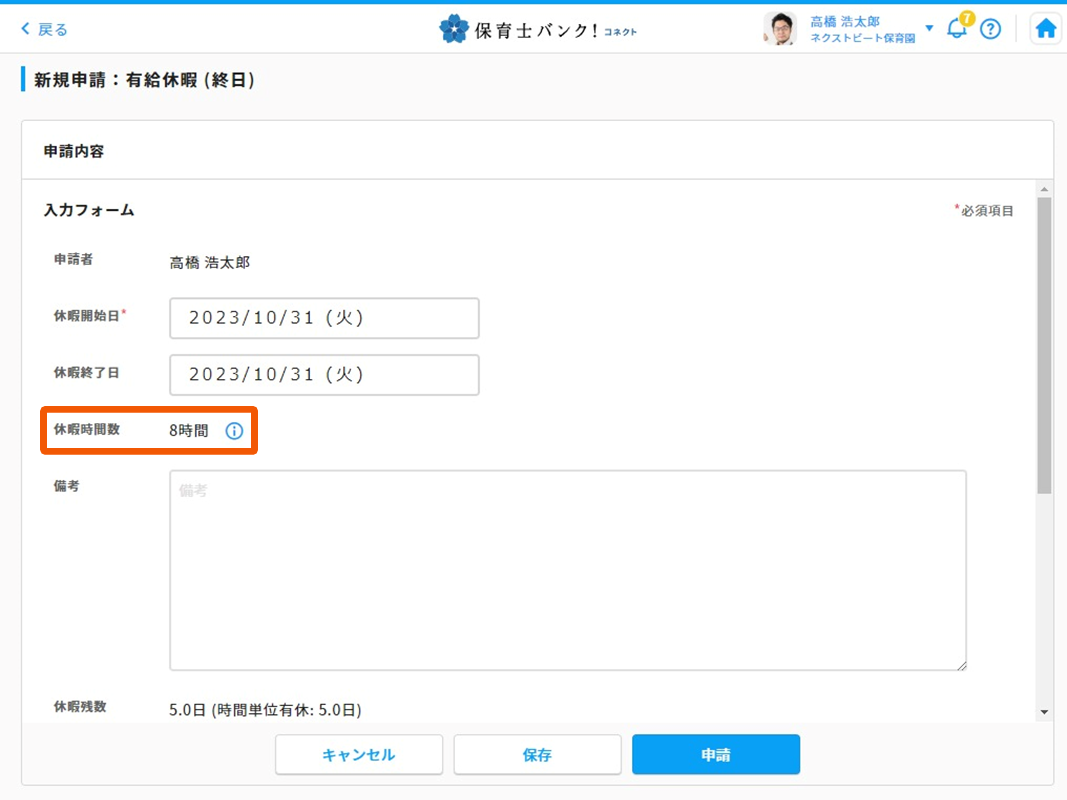
Task: Go to the home screen icon
Action: [1046, 29]
